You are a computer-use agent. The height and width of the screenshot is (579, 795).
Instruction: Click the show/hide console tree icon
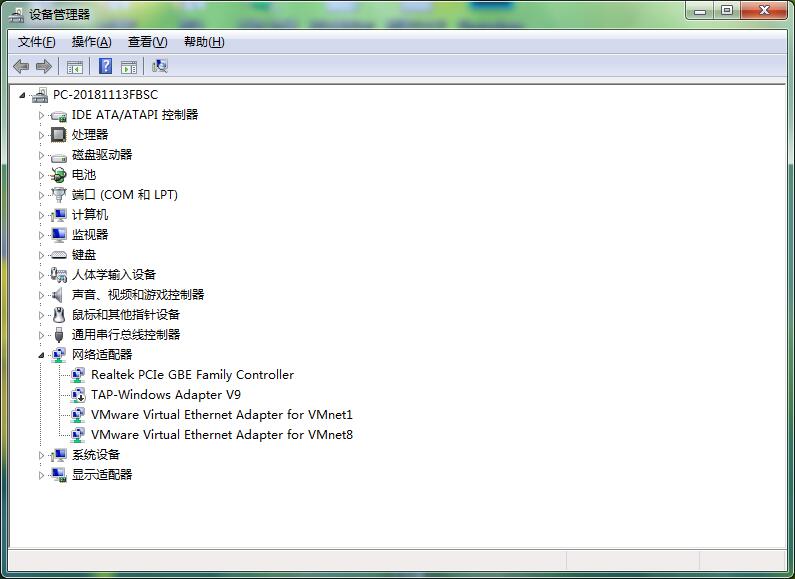(75, 66)
